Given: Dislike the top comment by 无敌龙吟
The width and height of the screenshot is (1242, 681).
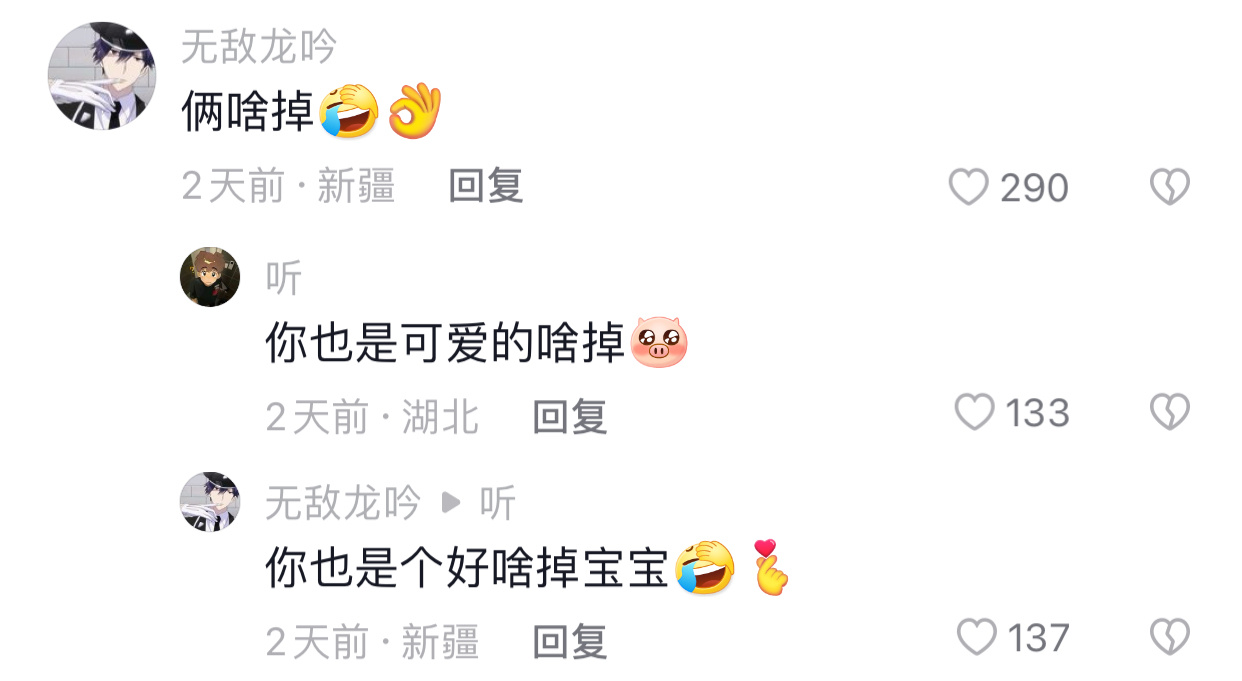Looking at the screenshot, I should coord(1169,187).
